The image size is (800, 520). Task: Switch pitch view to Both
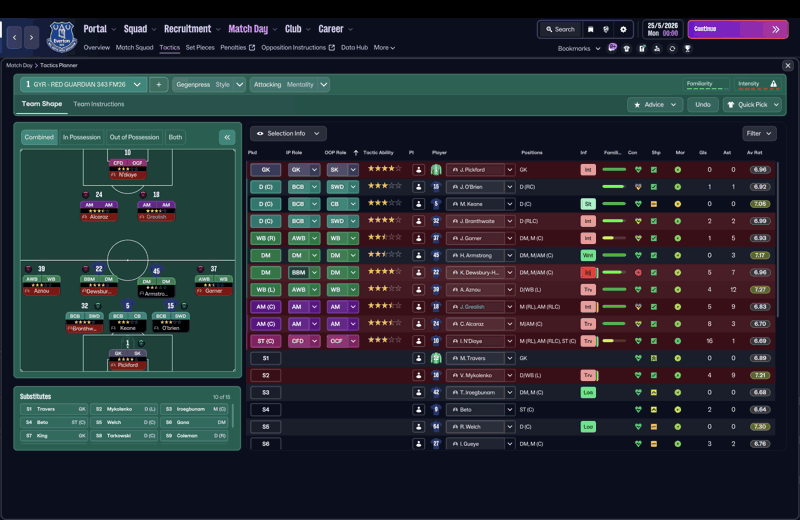(175, 137)
